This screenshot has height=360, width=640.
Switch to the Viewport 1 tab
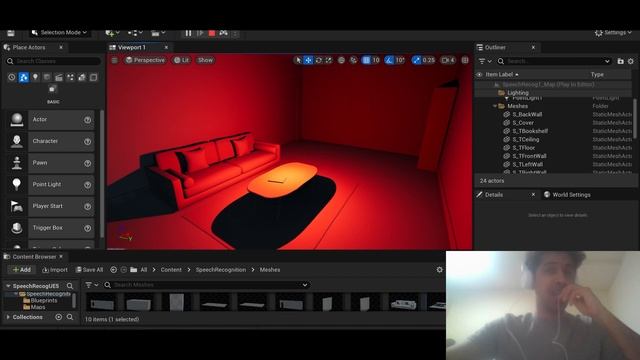[131, 47]
